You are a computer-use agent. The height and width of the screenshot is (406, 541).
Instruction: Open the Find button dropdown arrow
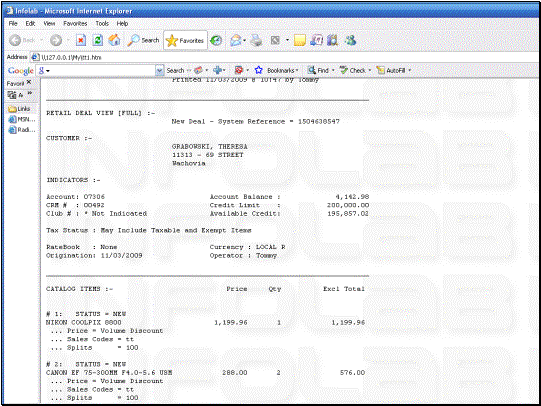coord(333,70)
